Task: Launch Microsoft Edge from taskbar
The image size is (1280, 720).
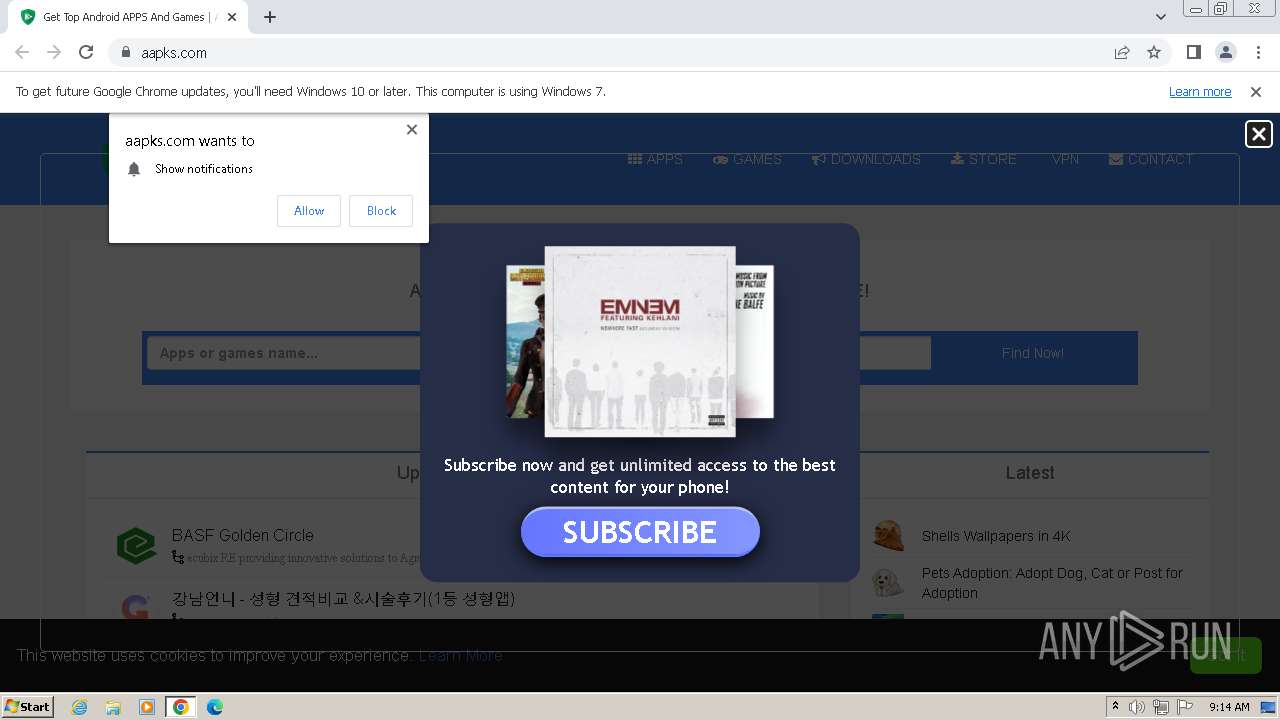Action: (214, 707)
